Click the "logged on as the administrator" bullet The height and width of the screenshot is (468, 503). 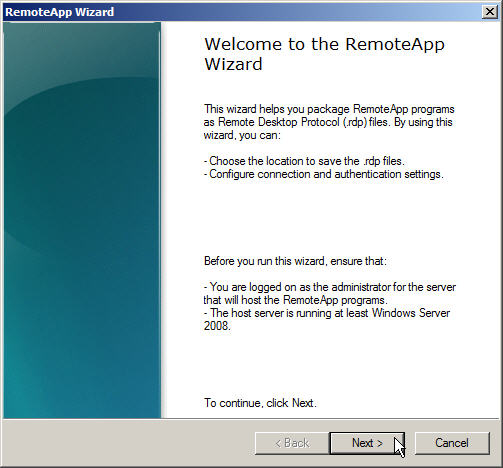(330, 293)
